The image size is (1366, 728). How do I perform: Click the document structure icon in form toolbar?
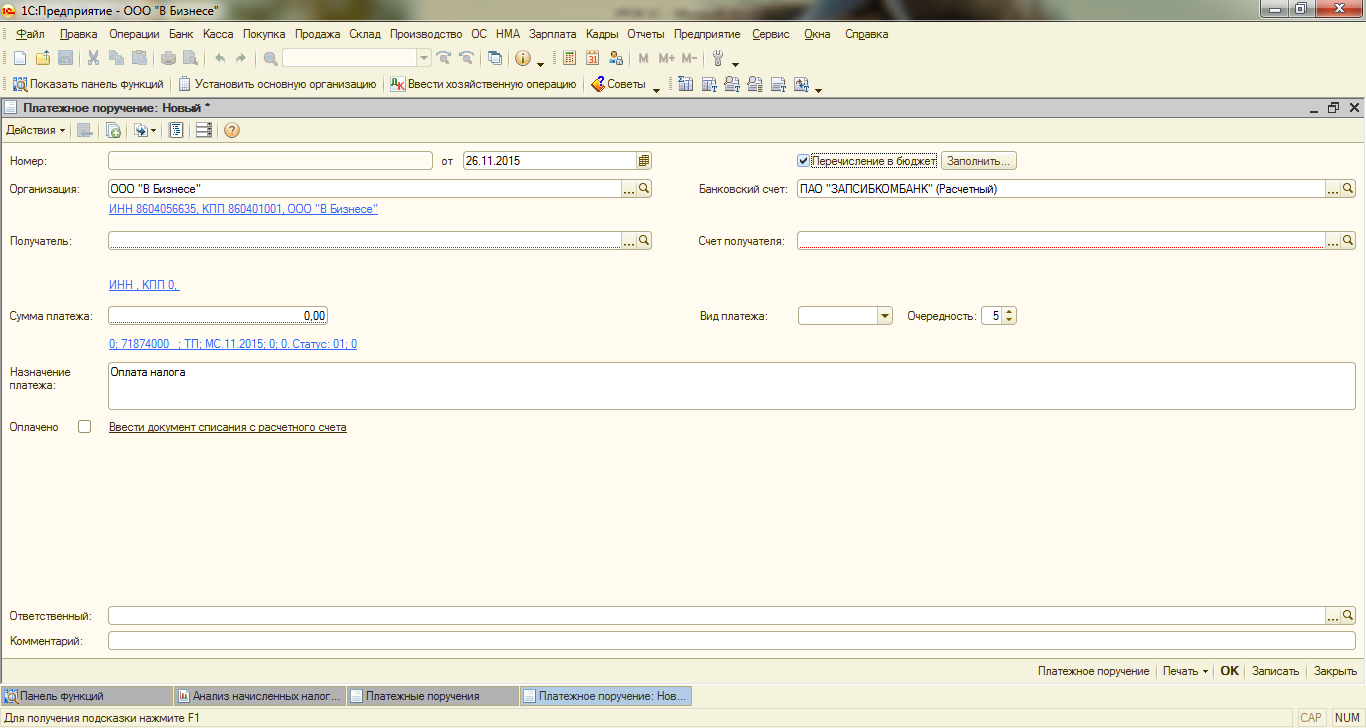(x=176, y=130)
